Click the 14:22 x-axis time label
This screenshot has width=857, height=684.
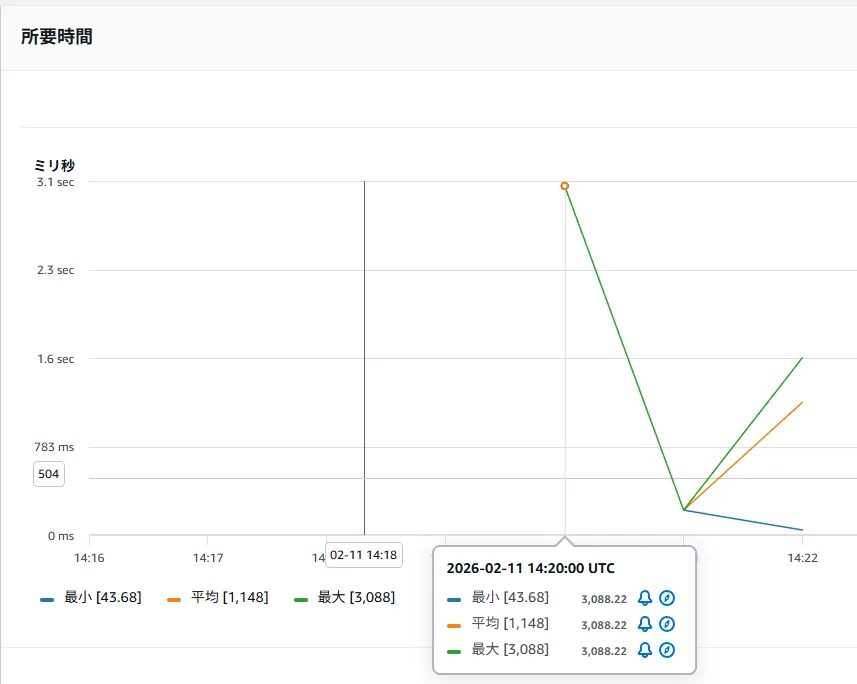[801, 558]
